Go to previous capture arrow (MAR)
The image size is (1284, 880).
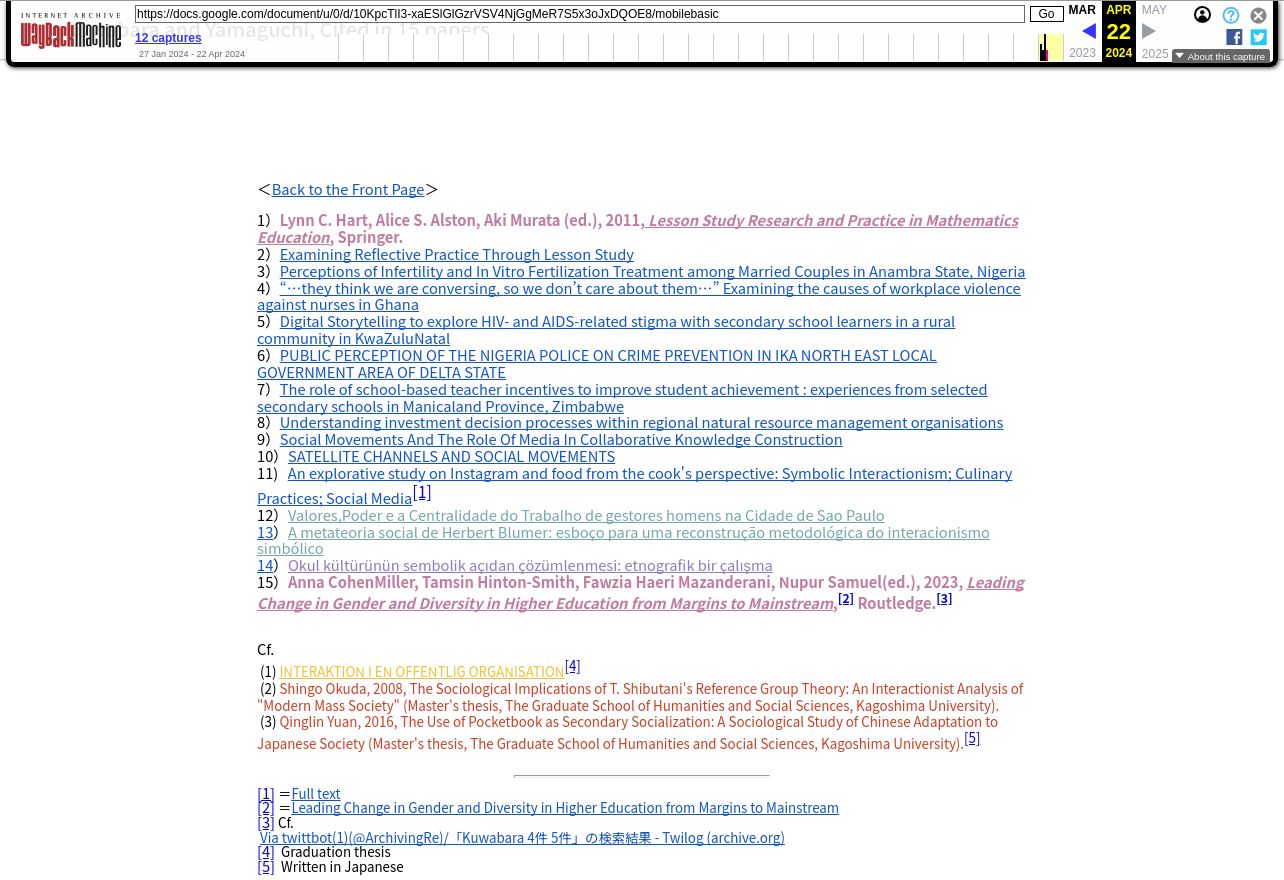[x=1089, y=32]
